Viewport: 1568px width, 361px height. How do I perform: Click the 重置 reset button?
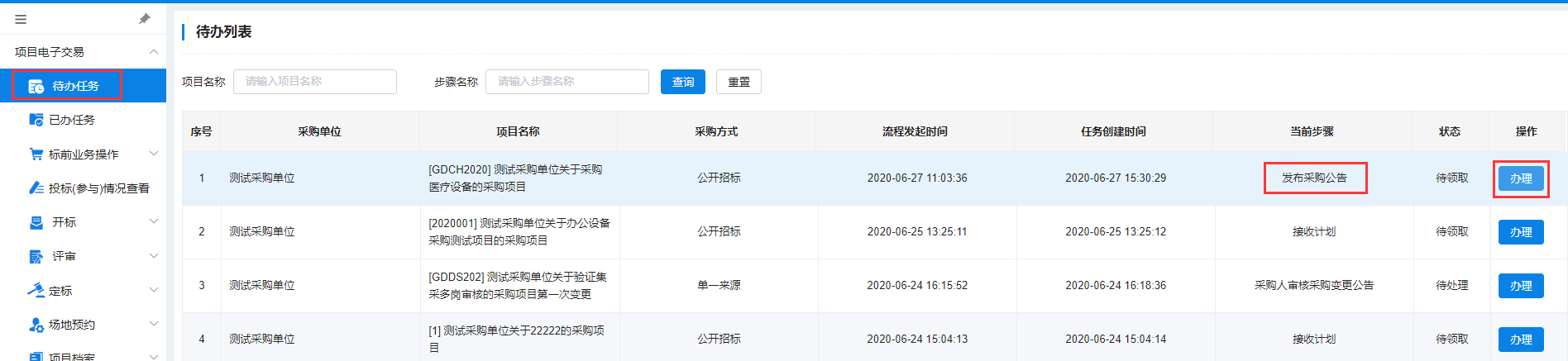click(x=739, y=82)
